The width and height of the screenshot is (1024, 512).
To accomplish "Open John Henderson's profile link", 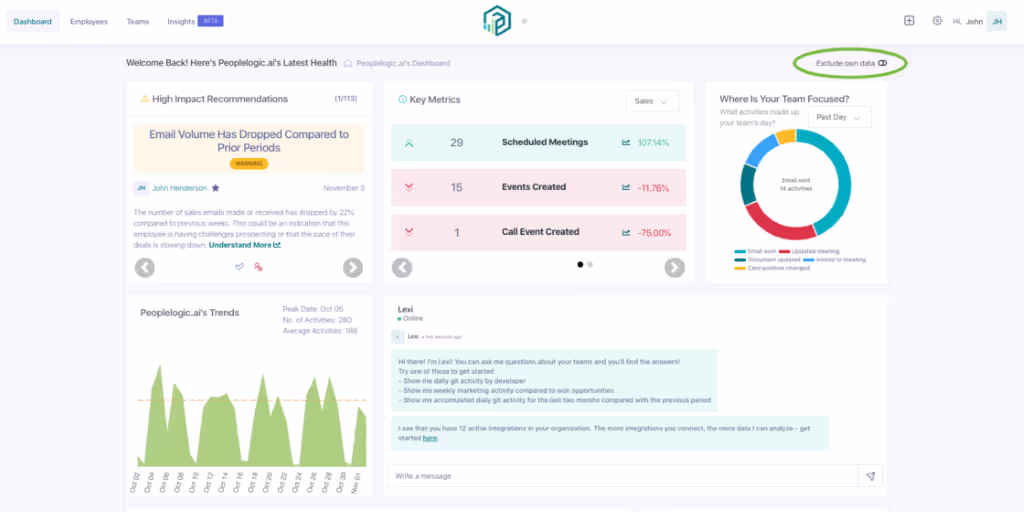I will pos(180,188).
